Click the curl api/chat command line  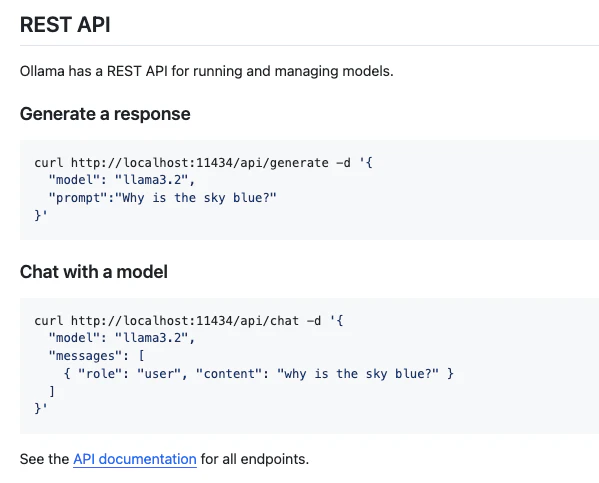(x=189, y=321)
